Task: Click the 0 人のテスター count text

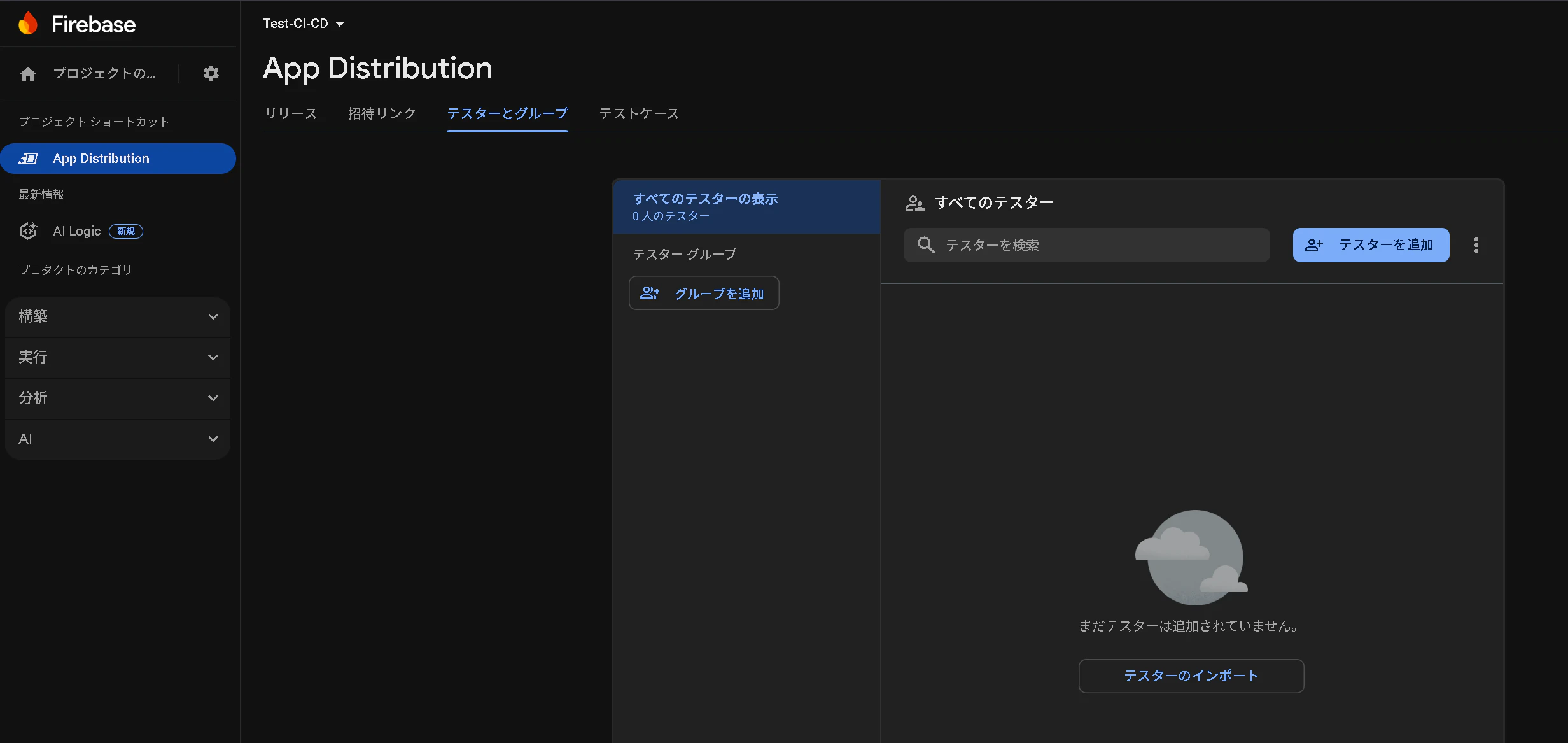Action: click(x=671, y=216)
